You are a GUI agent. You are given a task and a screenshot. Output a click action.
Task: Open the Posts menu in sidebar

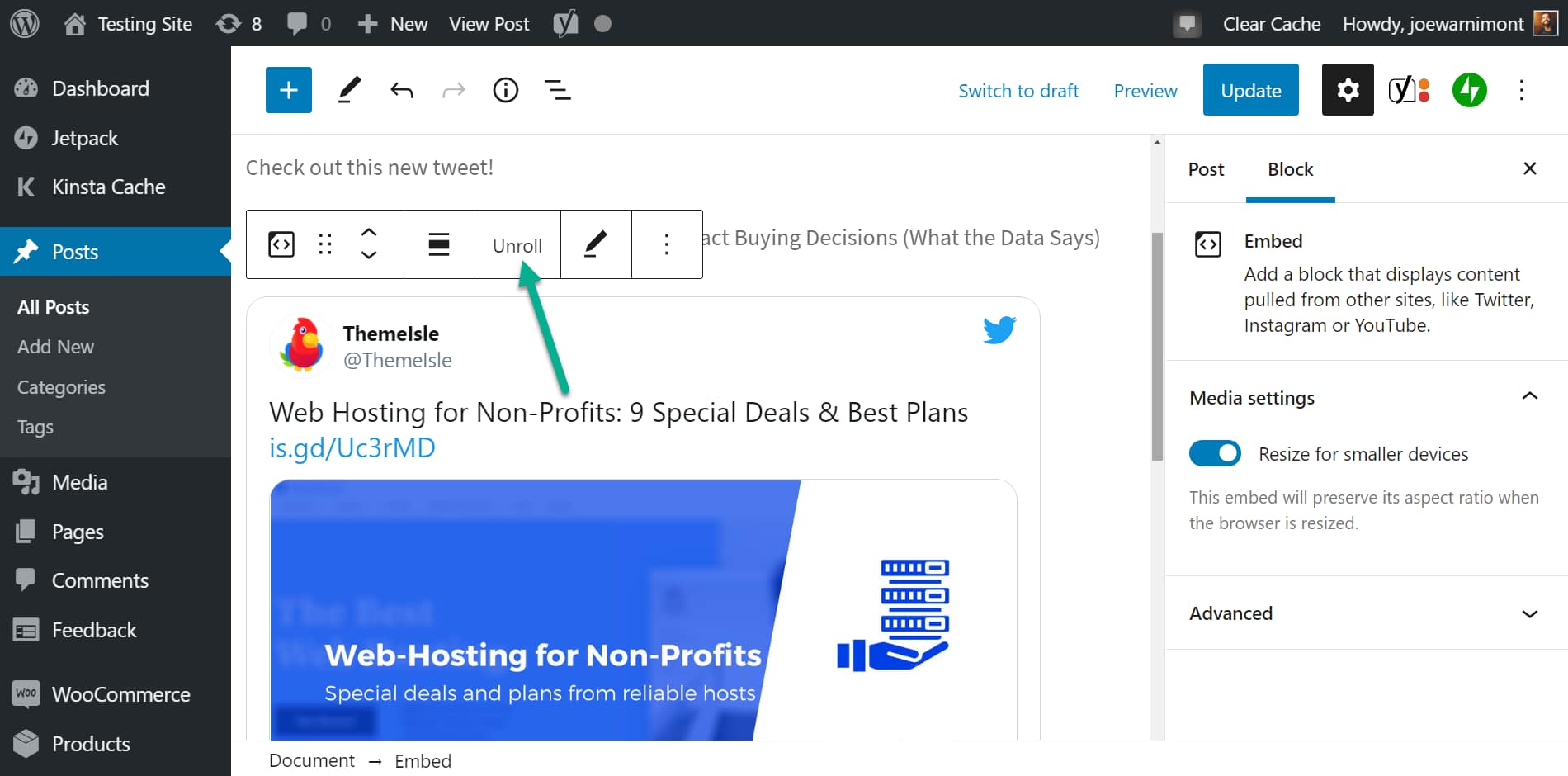click(x=75, y=251)
